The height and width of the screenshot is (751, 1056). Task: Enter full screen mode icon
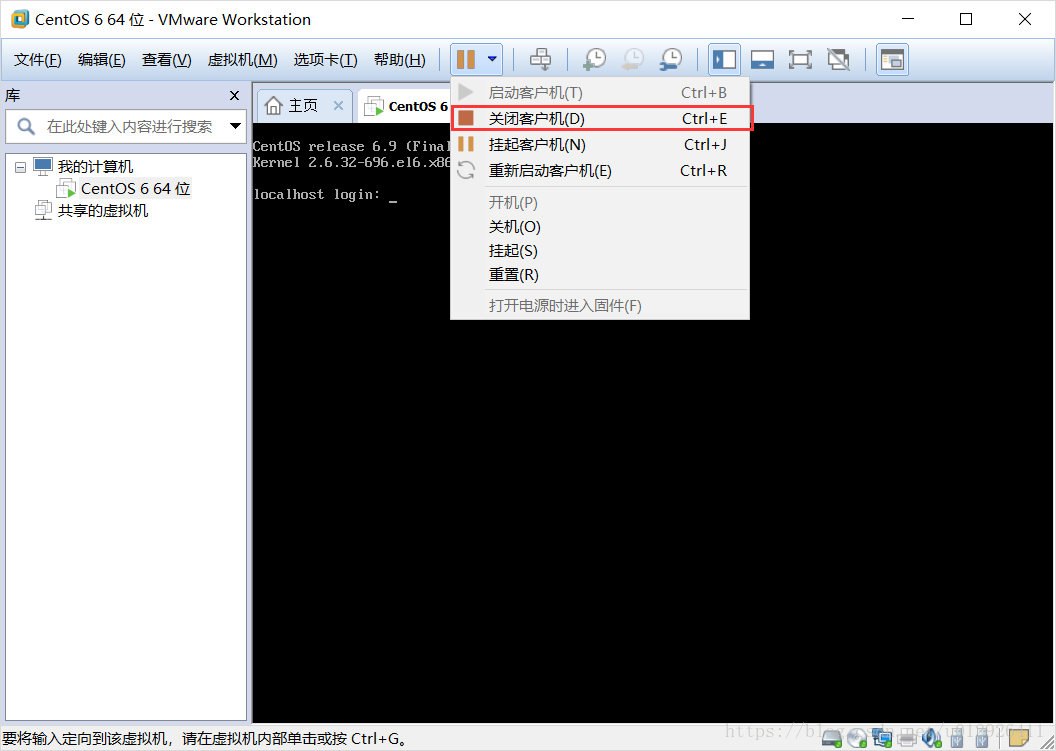coord(800,59)
